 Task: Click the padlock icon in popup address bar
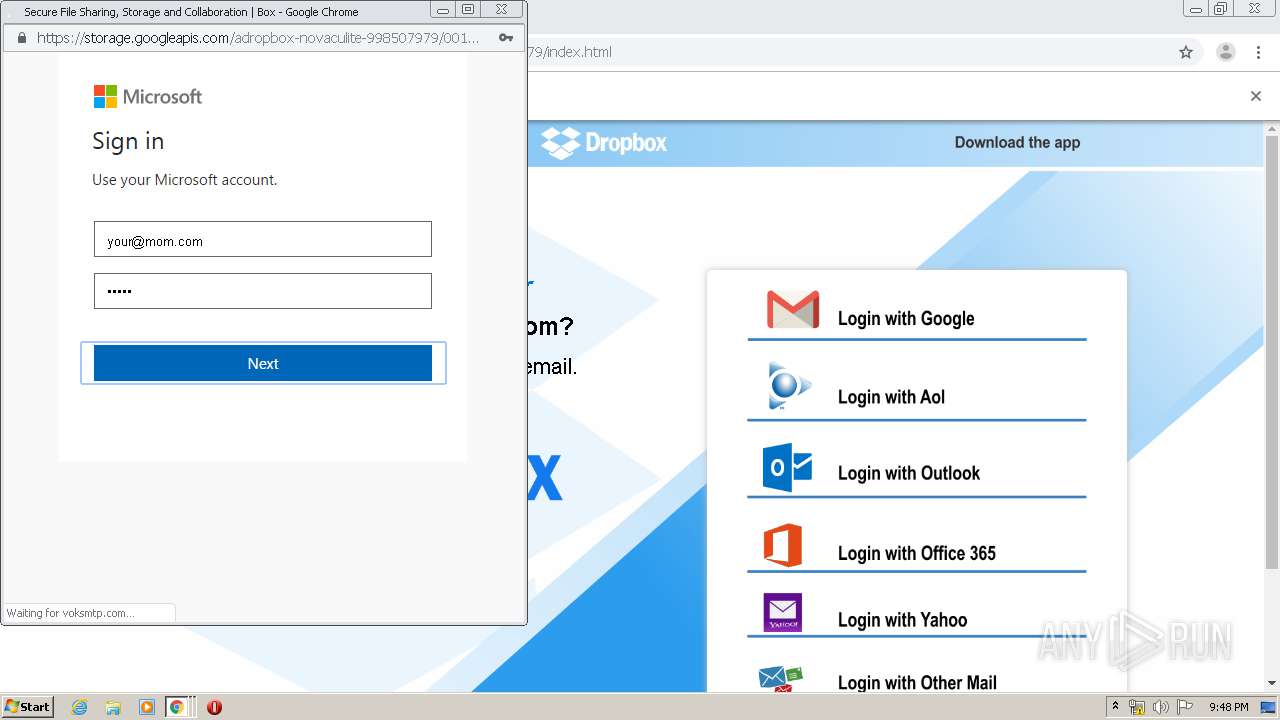(x=22, y=38)
